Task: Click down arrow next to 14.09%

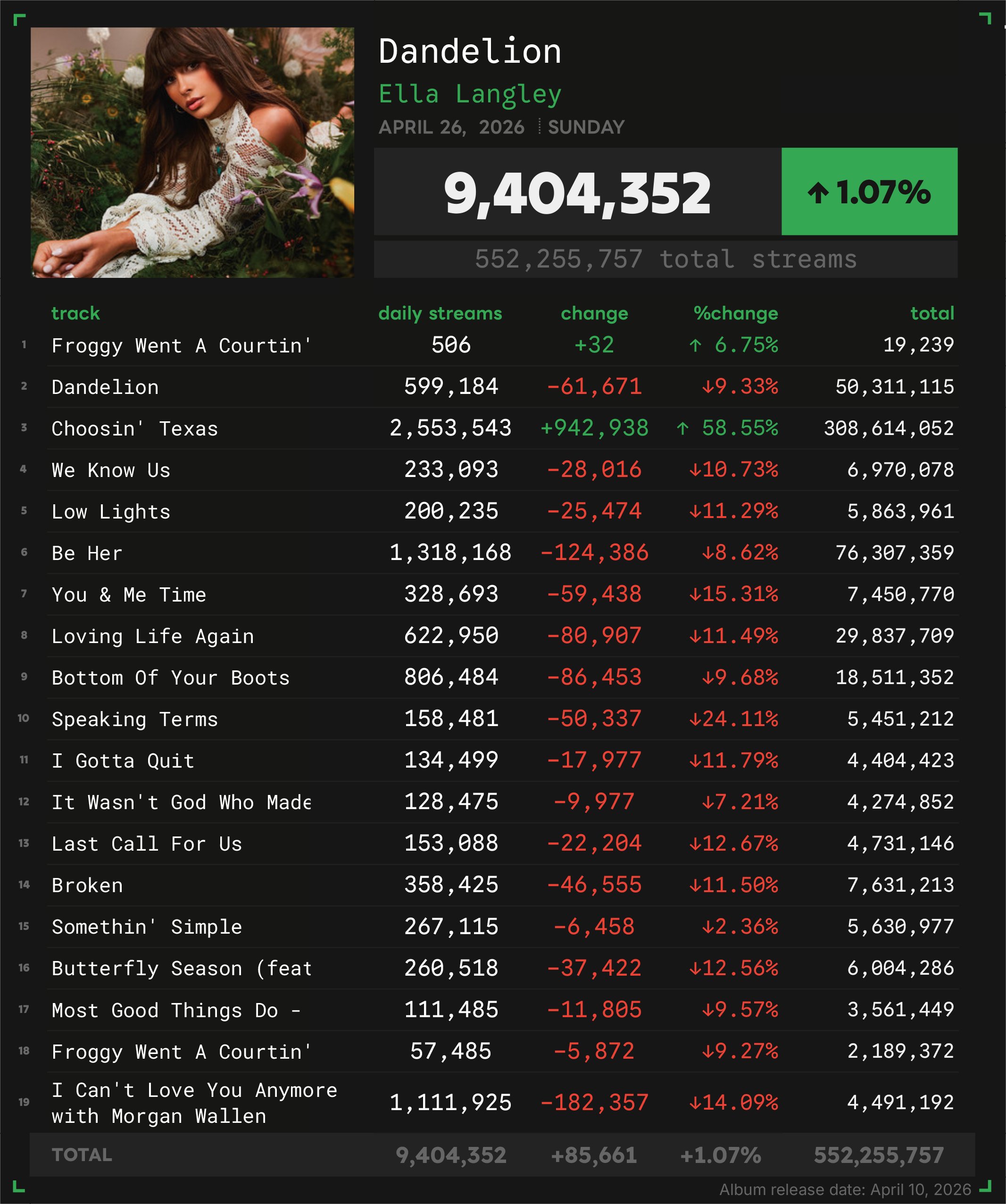Action: 695,1103
